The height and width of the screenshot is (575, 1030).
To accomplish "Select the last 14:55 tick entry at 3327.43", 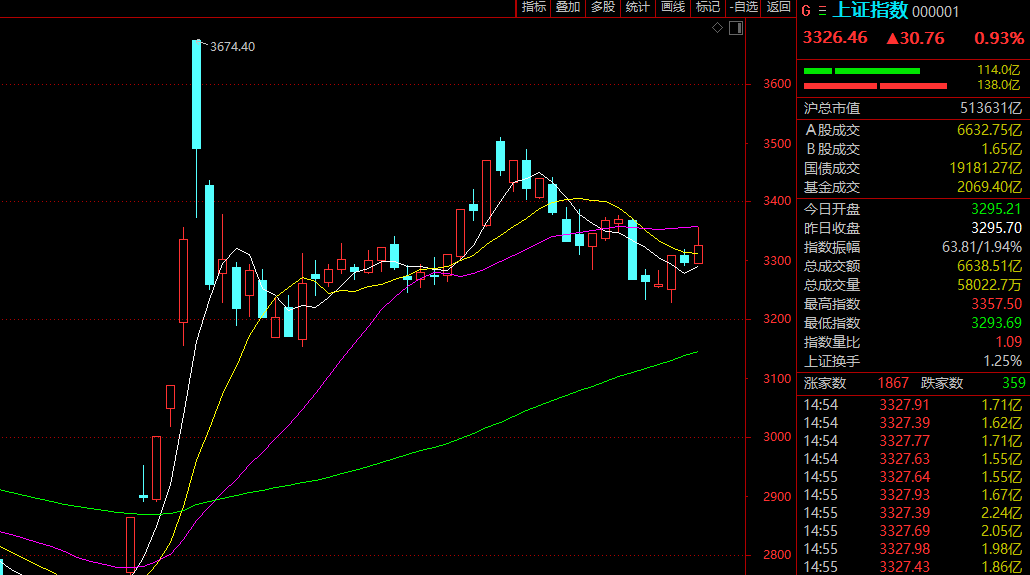I will [912, 567].
